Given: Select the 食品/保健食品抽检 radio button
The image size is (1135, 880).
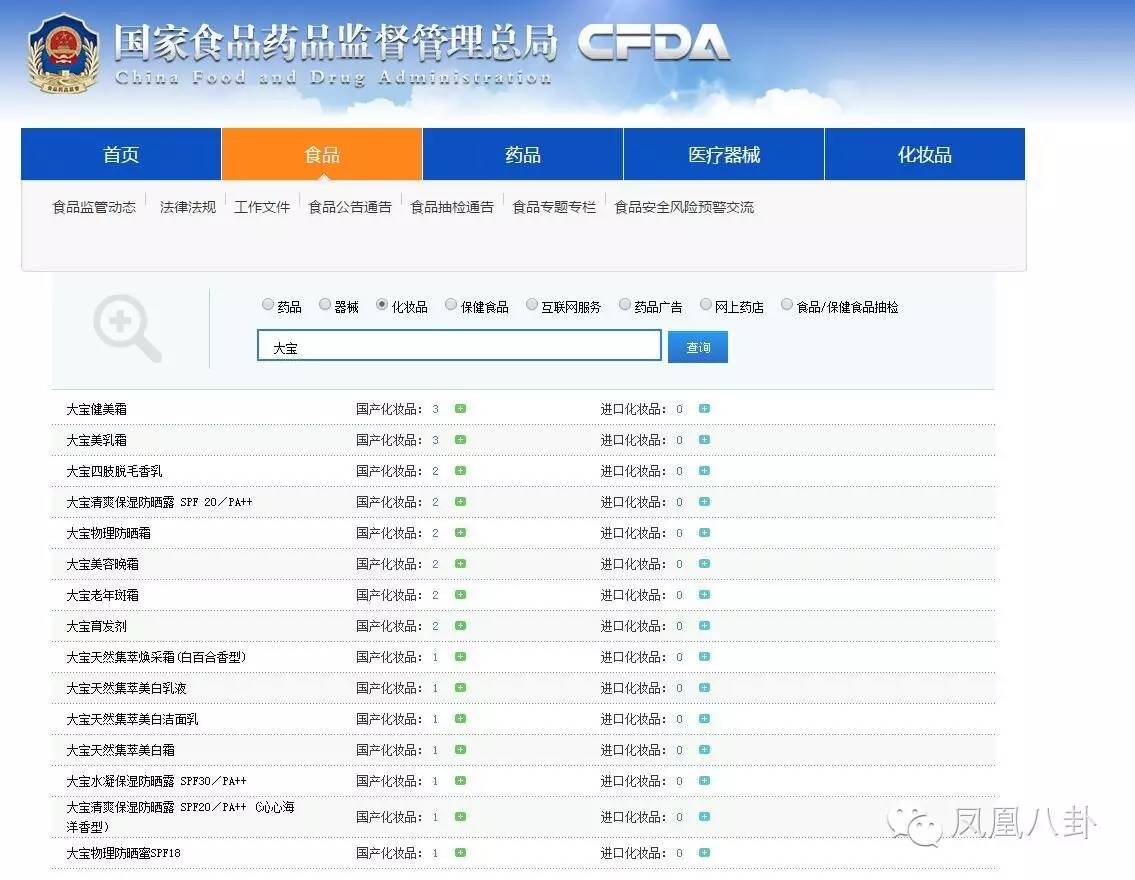Looking at the screenshot, I should click(x=787, y=305).
